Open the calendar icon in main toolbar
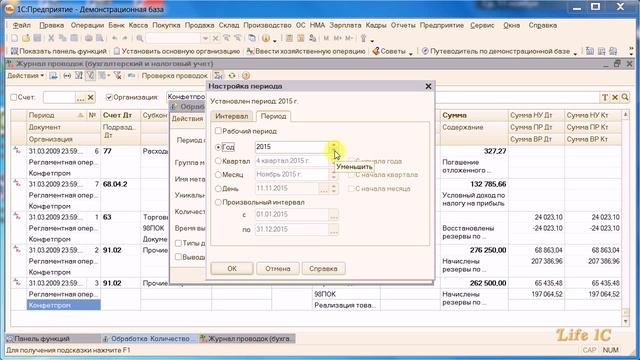Screen dimensions: 640x360 (x=301, y=38)
